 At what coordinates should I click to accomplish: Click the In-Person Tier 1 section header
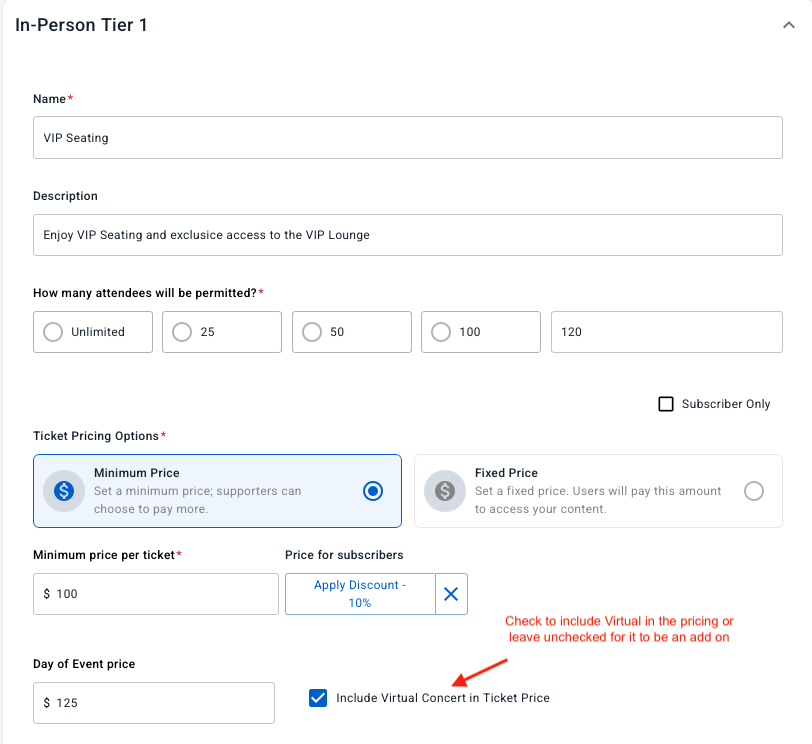82,26
